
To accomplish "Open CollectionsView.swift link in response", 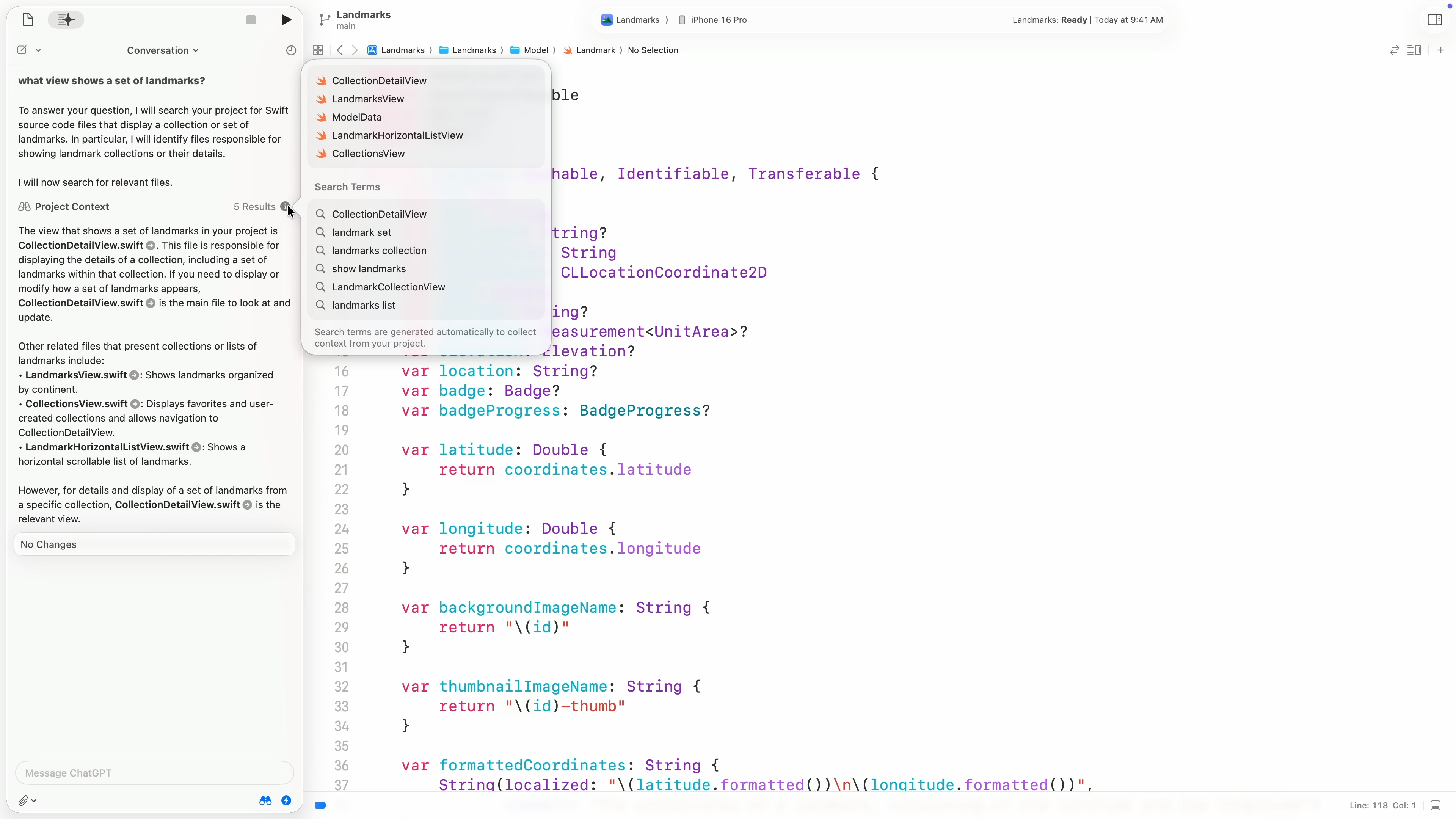I will [x=76, y=403].
